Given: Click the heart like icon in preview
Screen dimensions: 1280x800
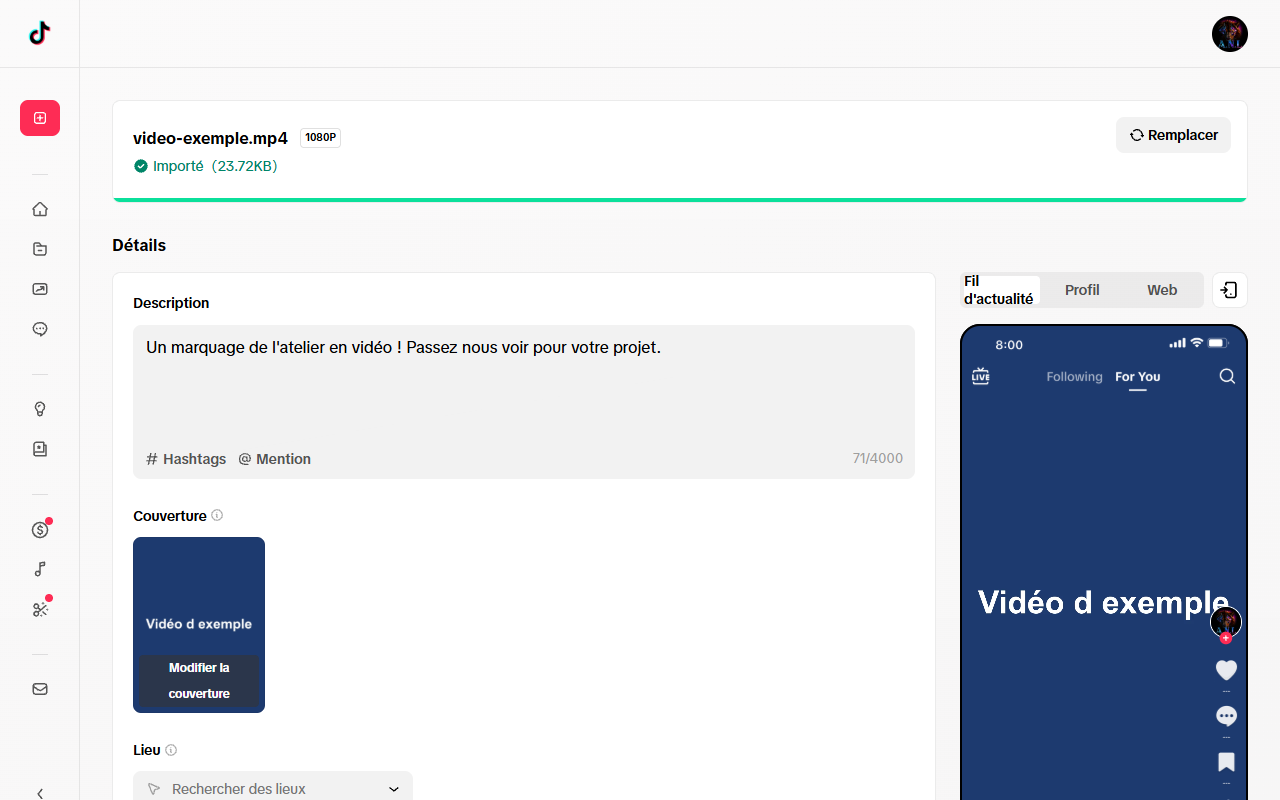Looking at the screenshot, I should tap(1226, 670).
